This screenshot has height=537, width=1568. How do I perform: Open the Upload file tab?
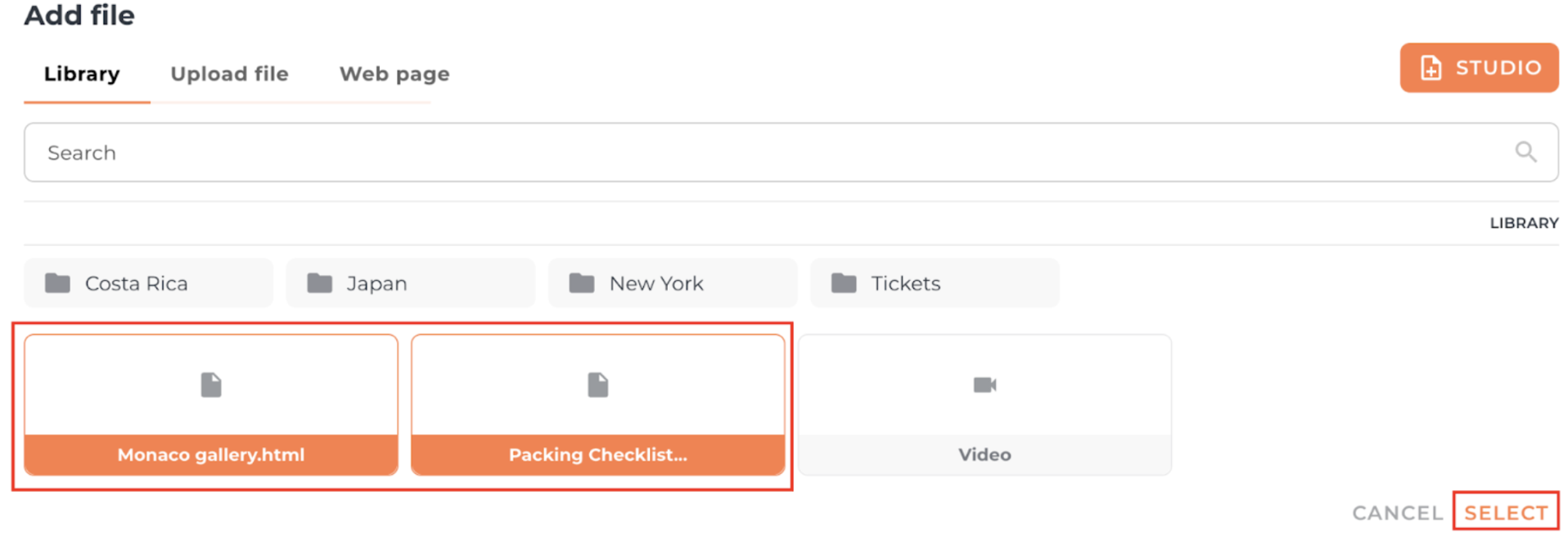tap(229, 74)
